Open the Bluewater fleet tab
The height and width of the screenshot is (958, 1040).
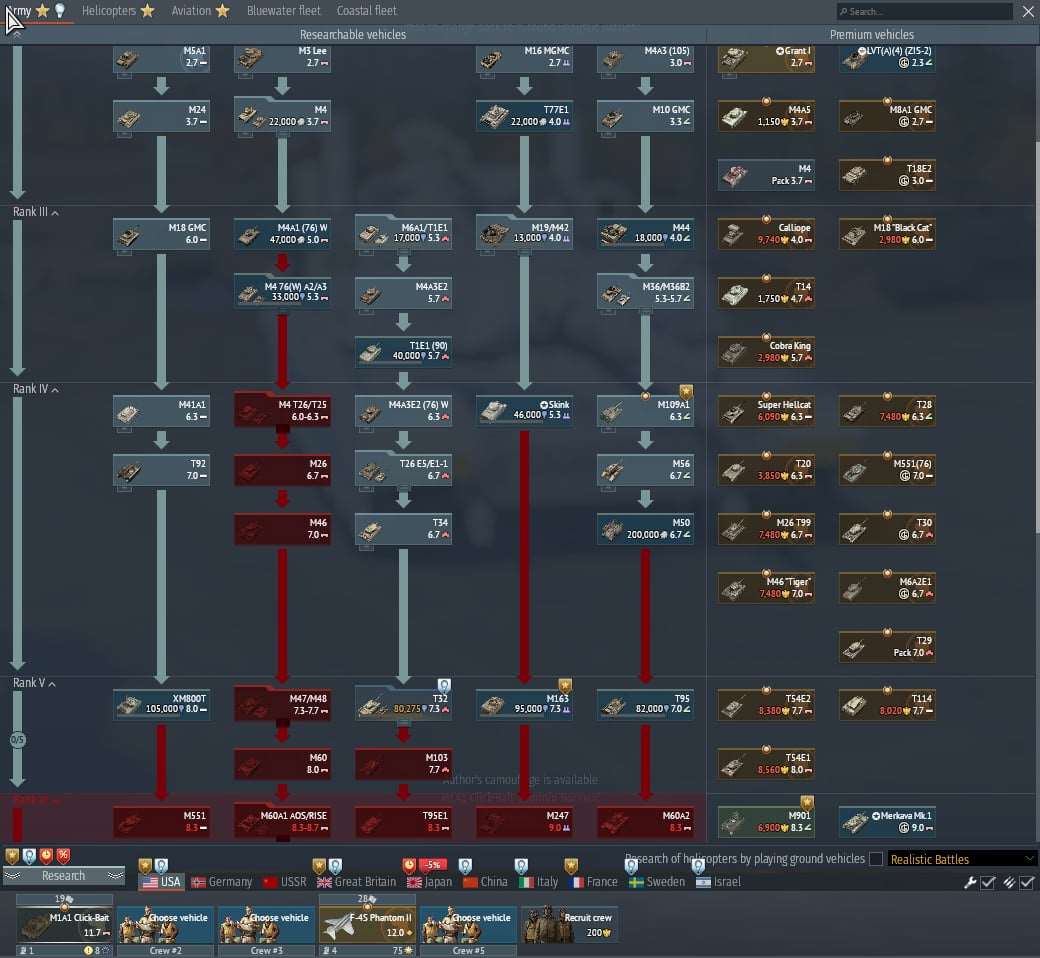(283, 11)
